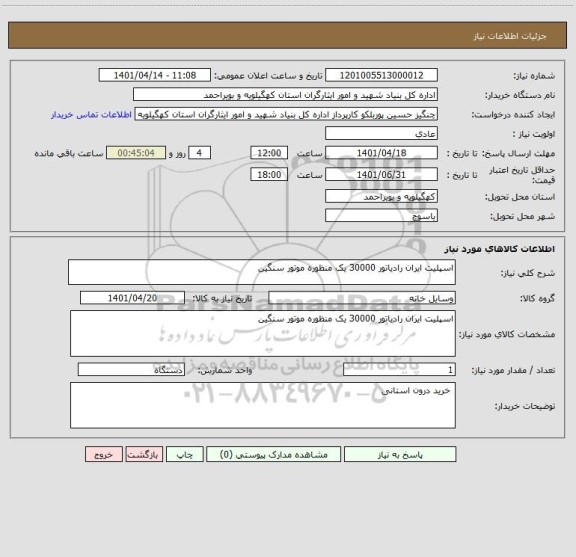Click the ایجاد کننده درخواست field
Image resolution: width=576 pixels, height=557 pixels.
coord(286,114)
